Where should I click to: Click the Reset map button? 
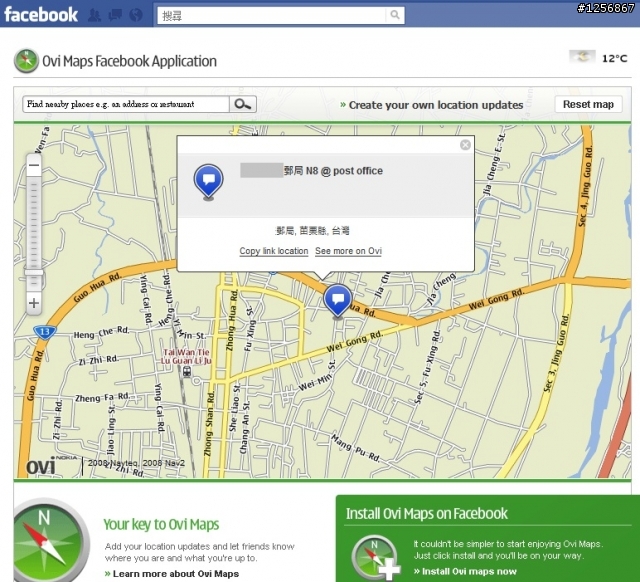(588, 104)
